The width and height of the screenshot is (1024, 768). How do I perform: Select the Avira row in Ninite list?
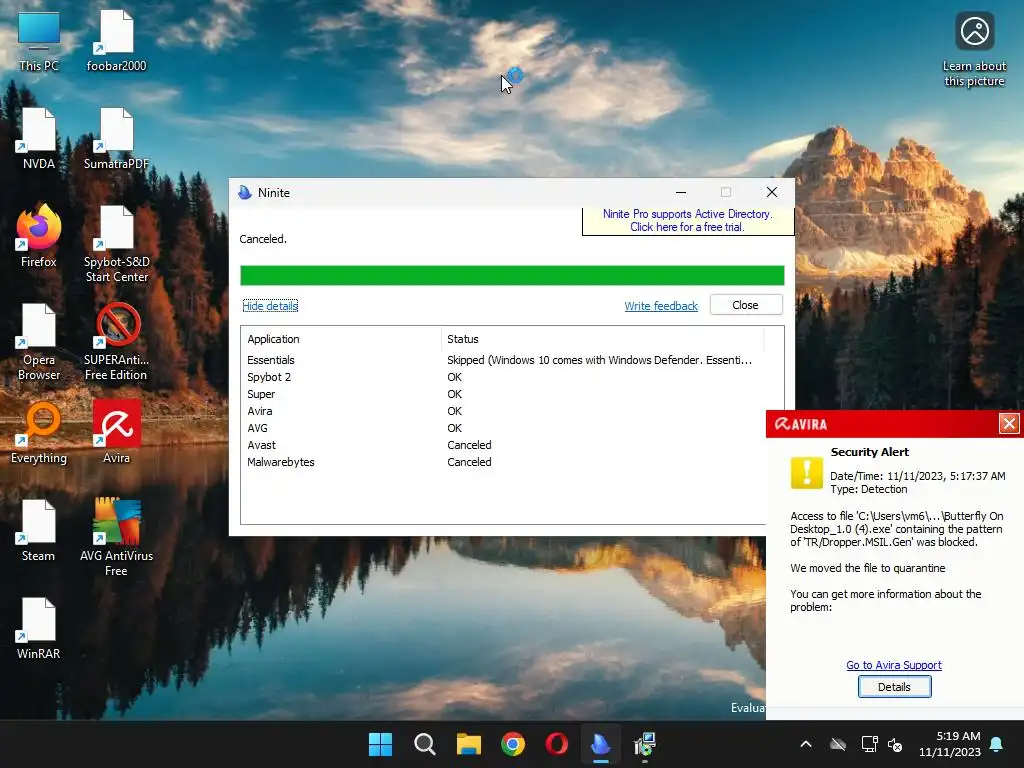pos(503,411)
